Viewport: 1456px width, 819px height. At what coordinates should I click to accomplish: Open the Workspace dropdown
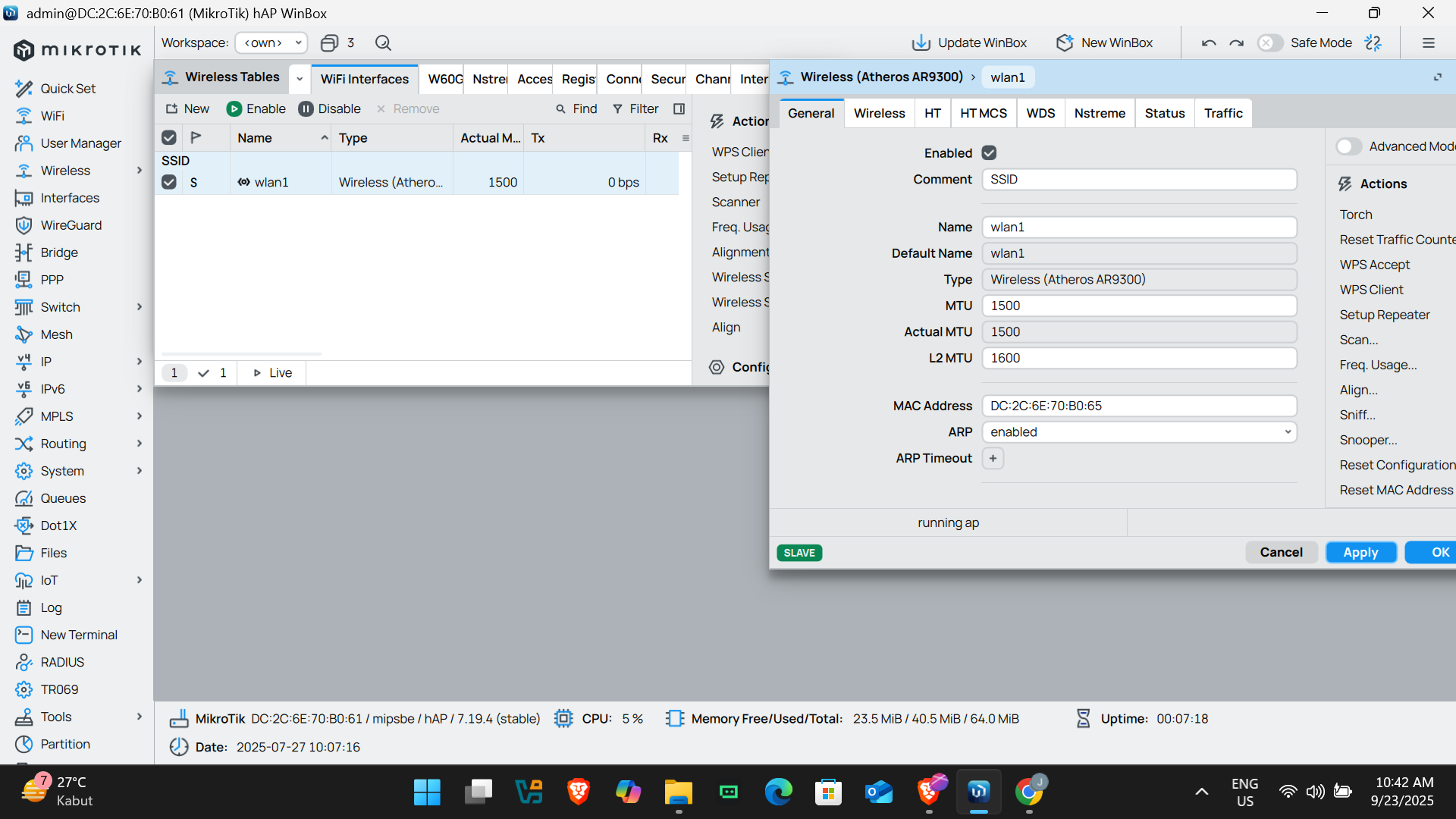pyautogui.click(x=271, y=42)
